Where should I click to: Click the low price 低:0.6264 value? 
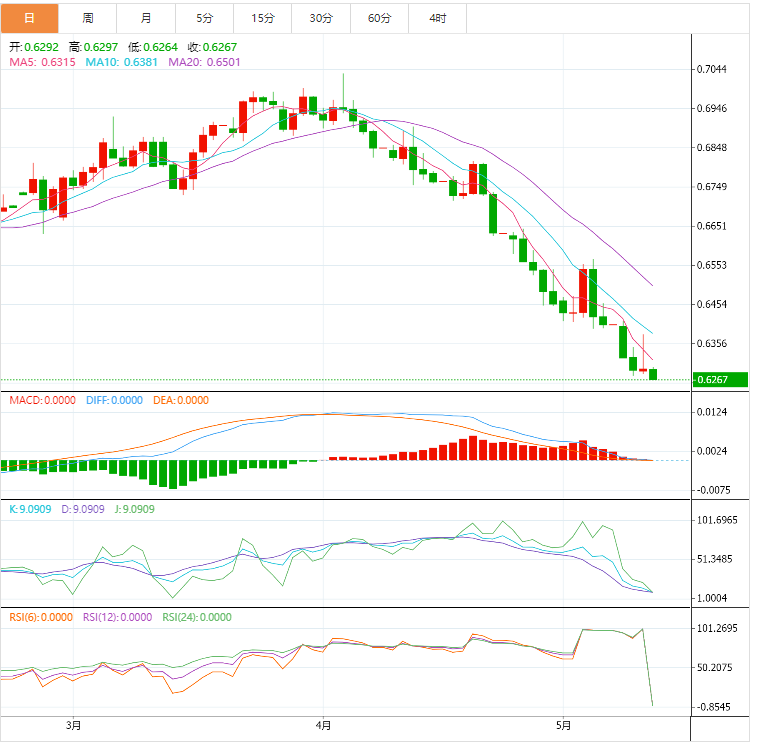[x=153, y=47]
